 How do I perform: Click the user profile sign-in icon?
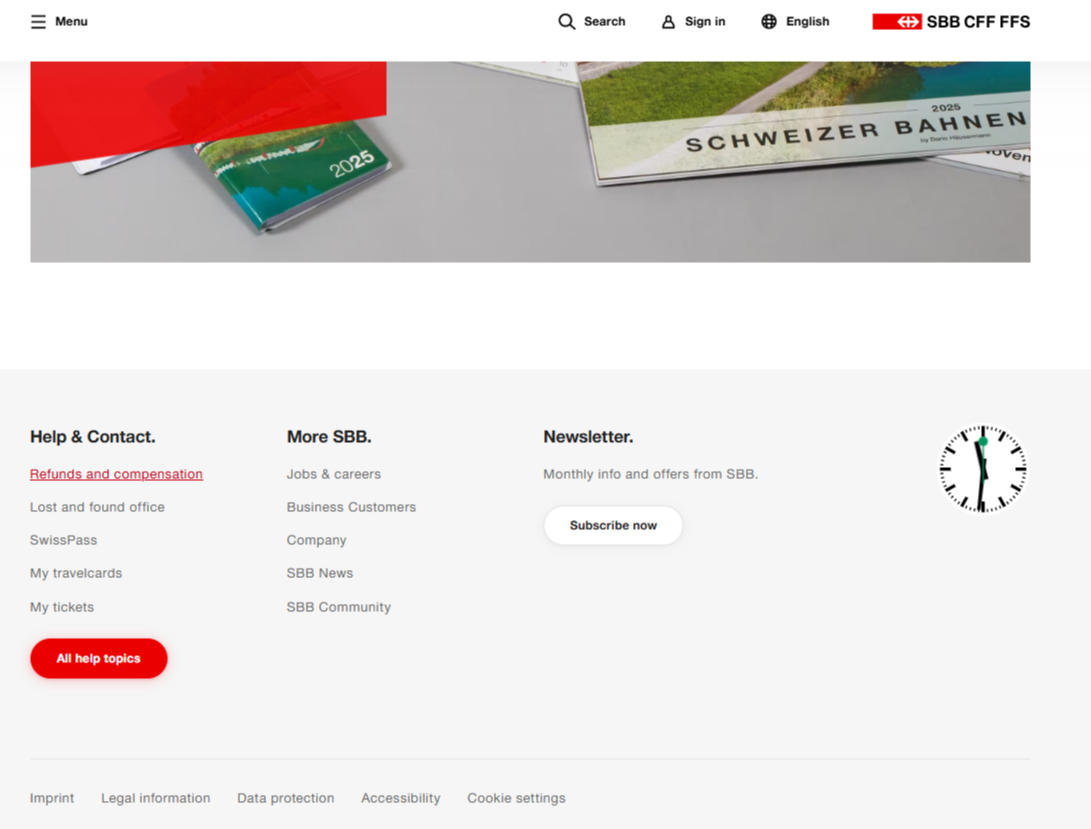pos(668,22)
